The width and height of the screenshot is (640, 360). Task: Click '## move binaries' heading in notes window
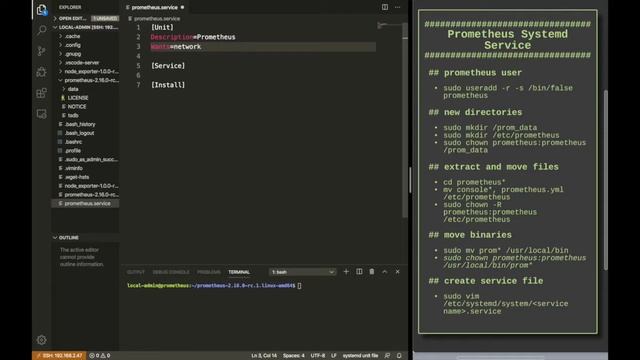click(x=470, y=235)
